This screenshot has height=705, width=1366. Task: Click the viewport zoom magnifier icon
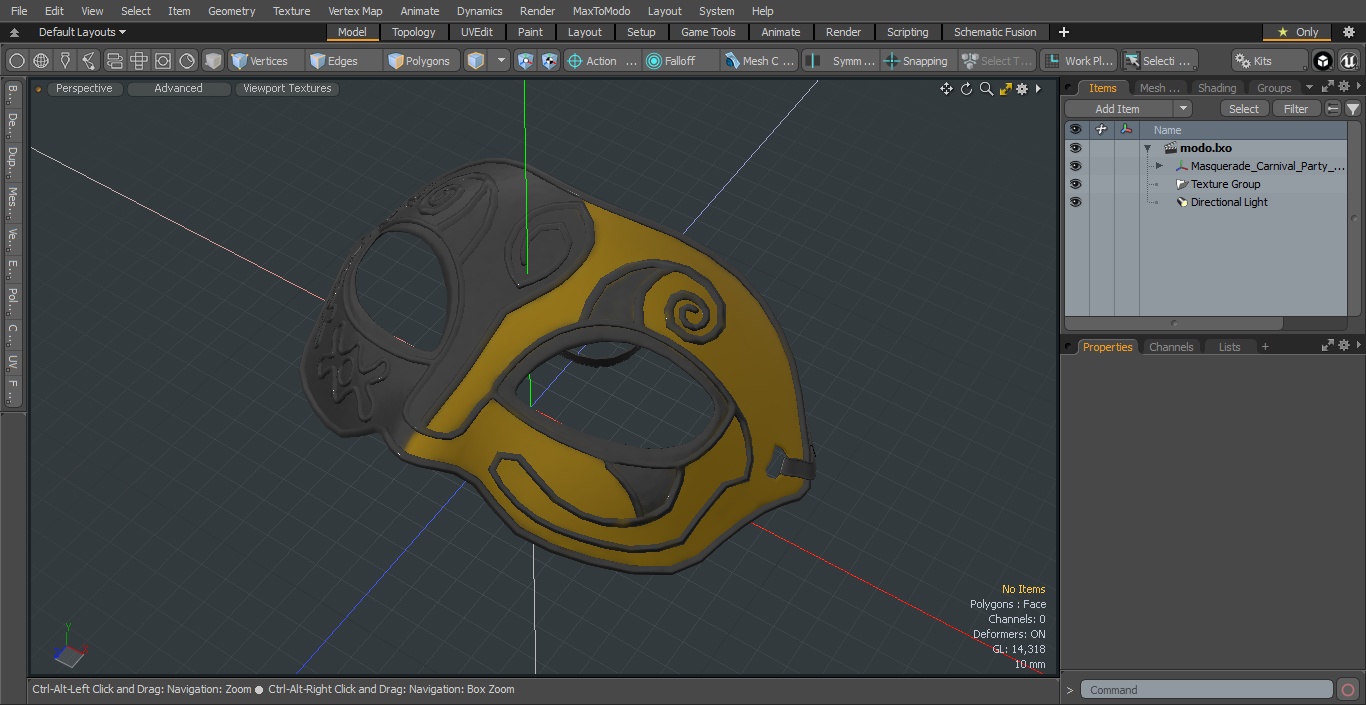point(986,89)
